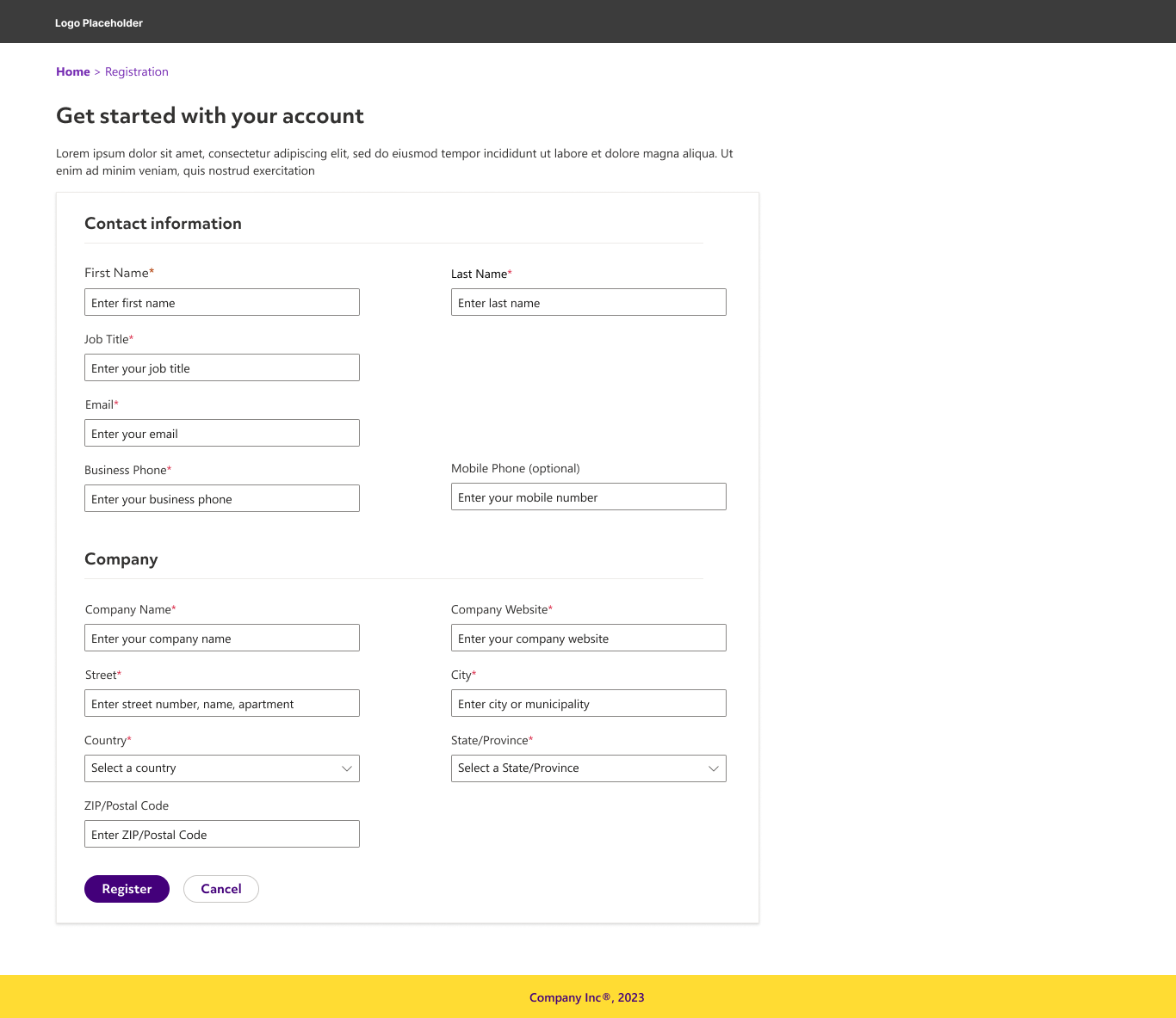Viewport: 1176px width, 1018px height.
Task: Click the Street field label
Action: 103,675
